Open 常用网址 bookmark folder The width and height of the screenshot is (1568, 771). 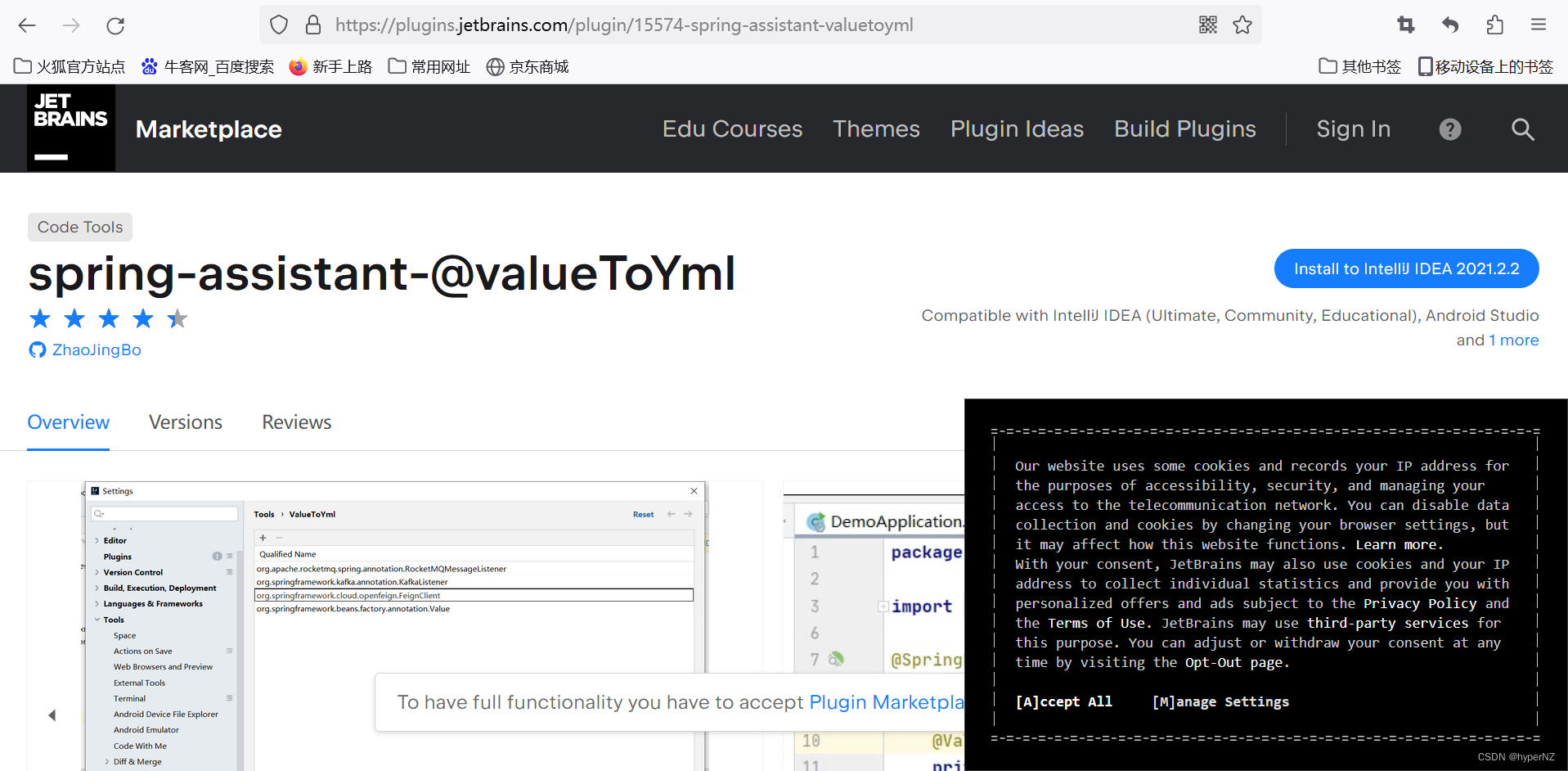click(x=429, y=67)
